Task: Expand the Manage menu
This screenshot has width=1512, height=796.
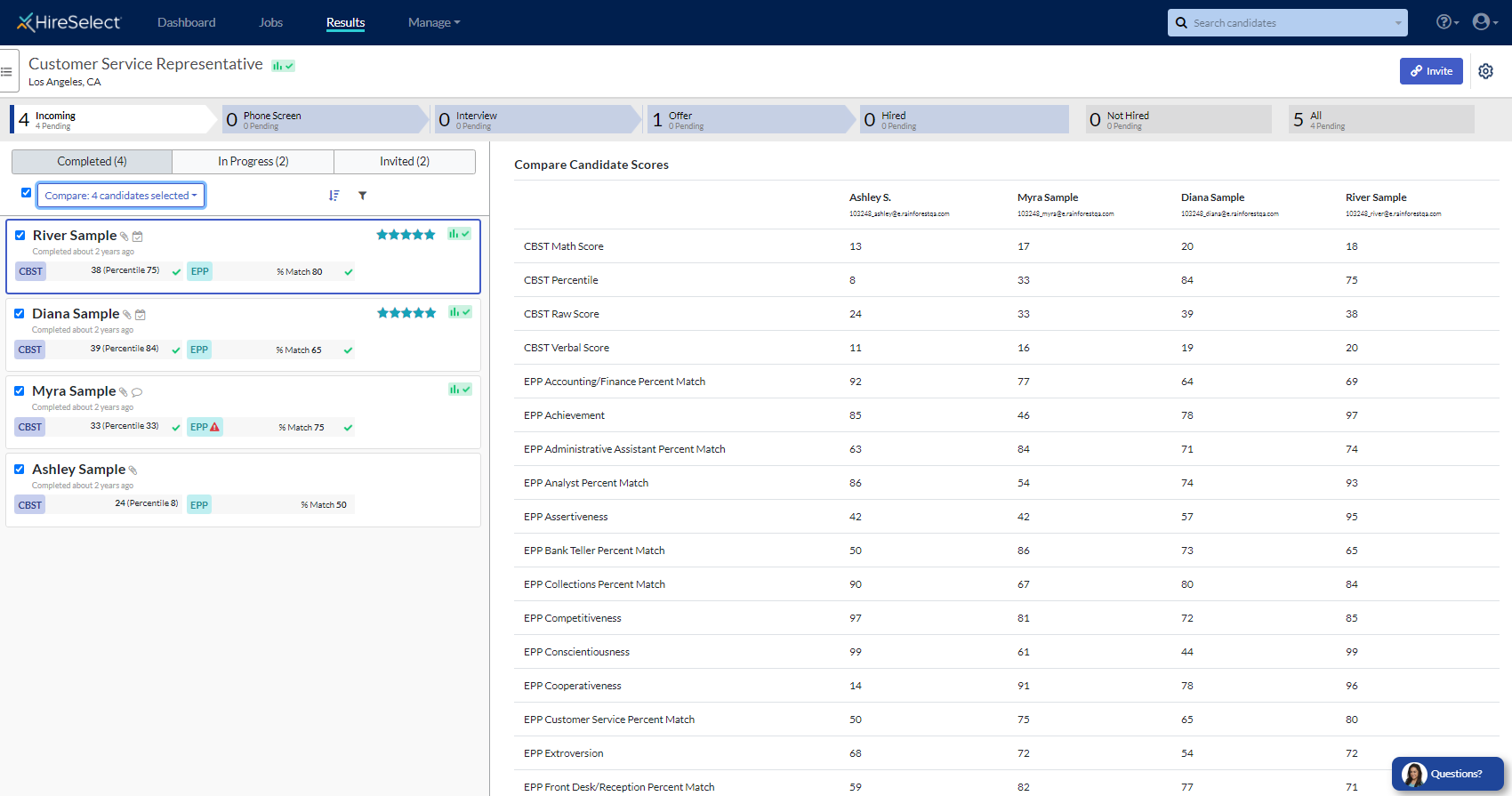Action: 433,23
